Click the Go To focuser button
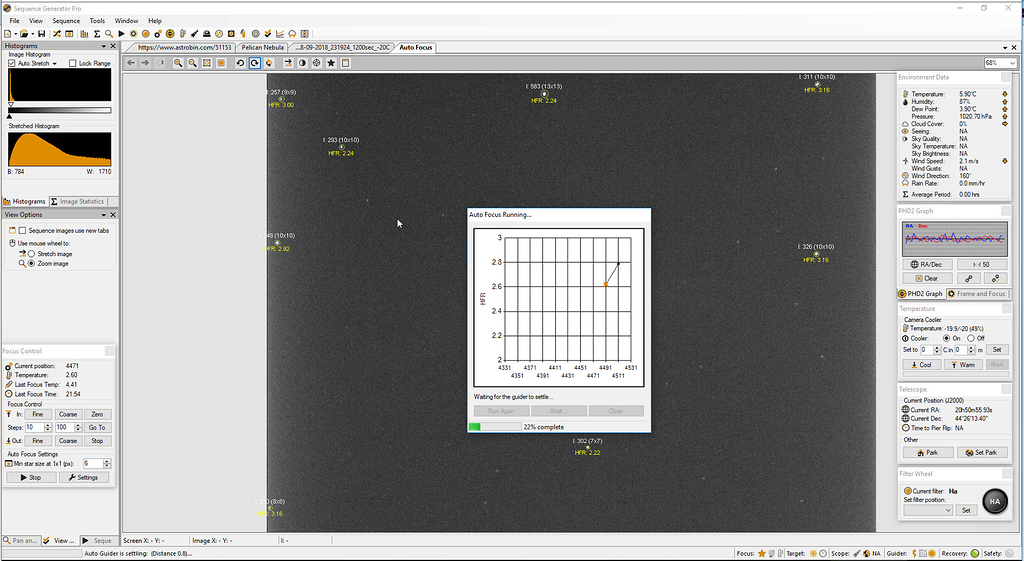 click(97, 427)
